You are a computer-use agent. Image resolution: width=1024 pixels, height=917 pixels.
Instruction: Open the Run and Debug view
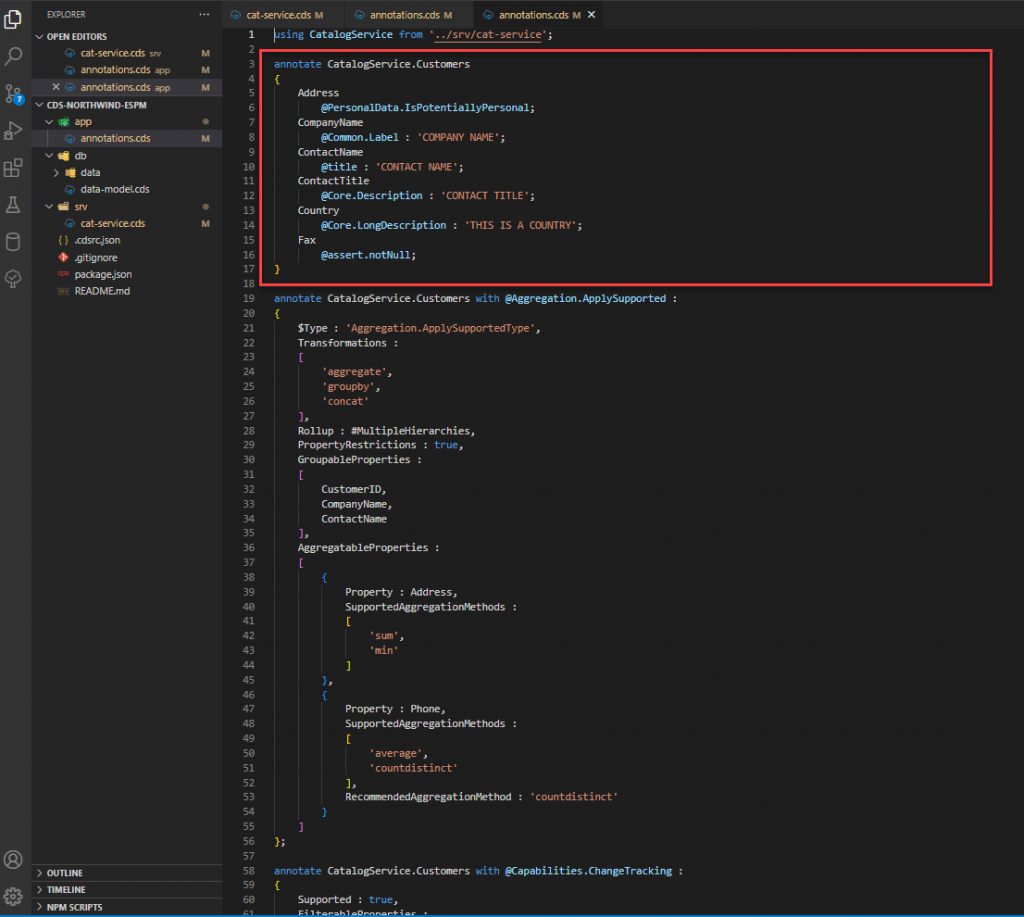point(13,131)
